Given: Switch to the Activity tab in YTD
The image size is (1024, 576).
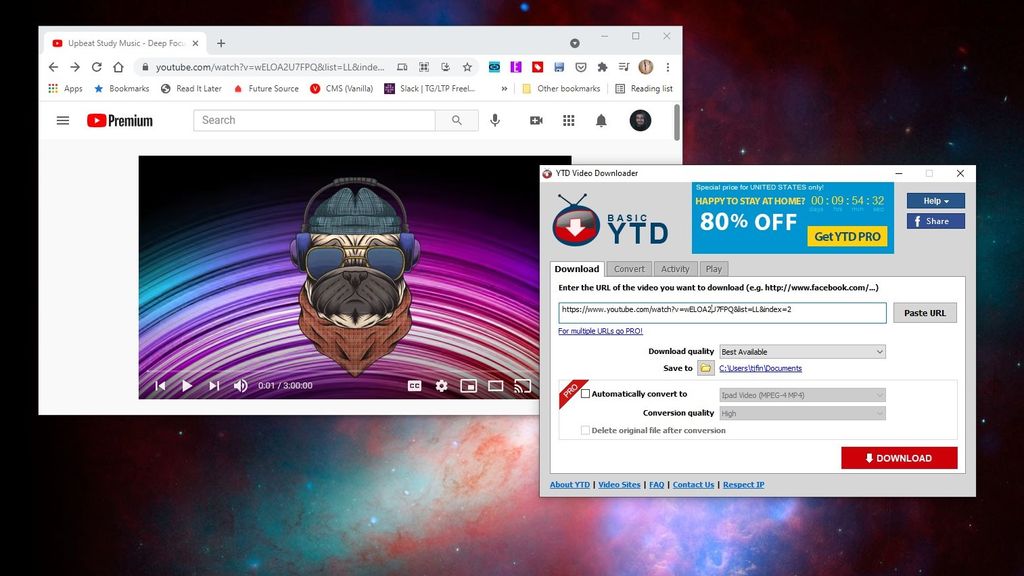Looking at the screenshot, I should pyautogui.click(x=675, y=268).
